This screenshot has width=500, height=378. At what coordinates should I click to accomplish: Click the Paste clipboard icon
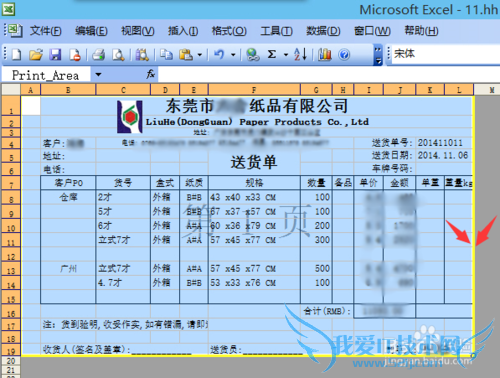[186, 54]
